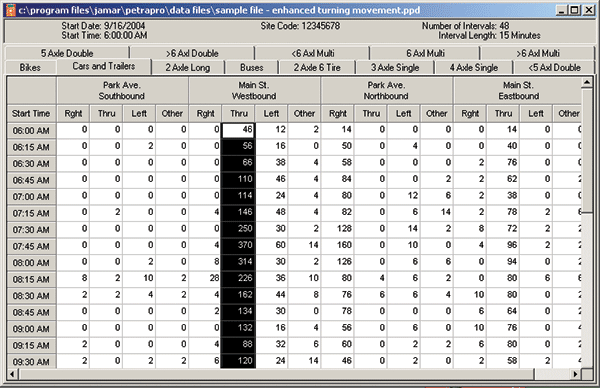Click the Northbound Left column header

404,113
